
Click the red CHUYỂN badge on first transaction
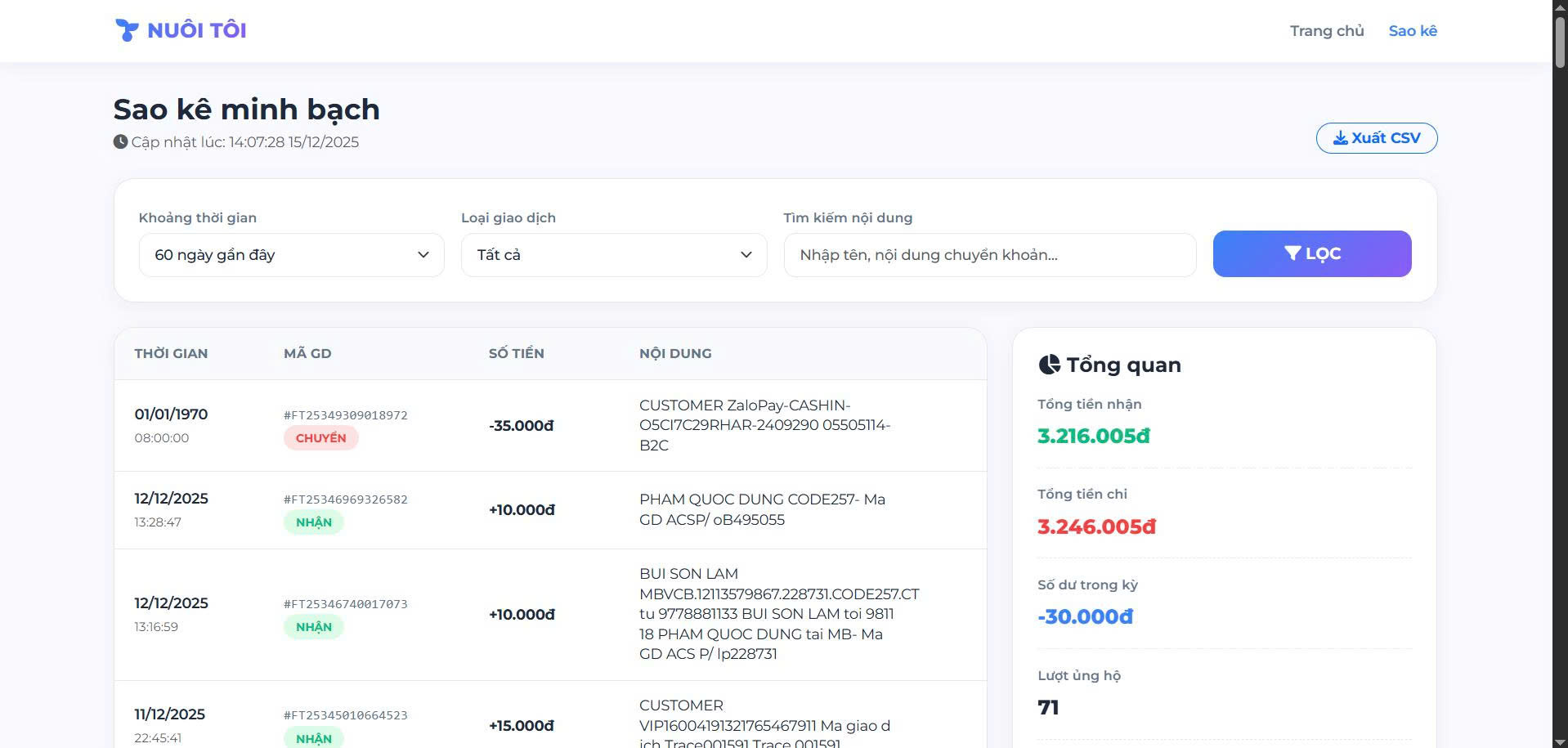click(x=320, y=438)
